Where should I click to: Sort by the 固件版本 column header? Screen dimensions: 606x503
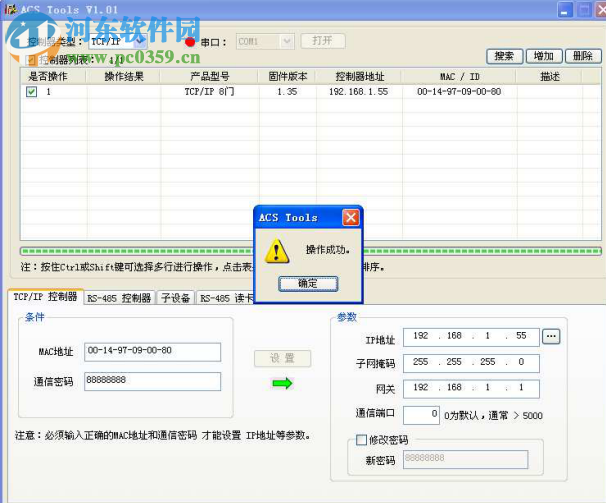click(288, 77)
